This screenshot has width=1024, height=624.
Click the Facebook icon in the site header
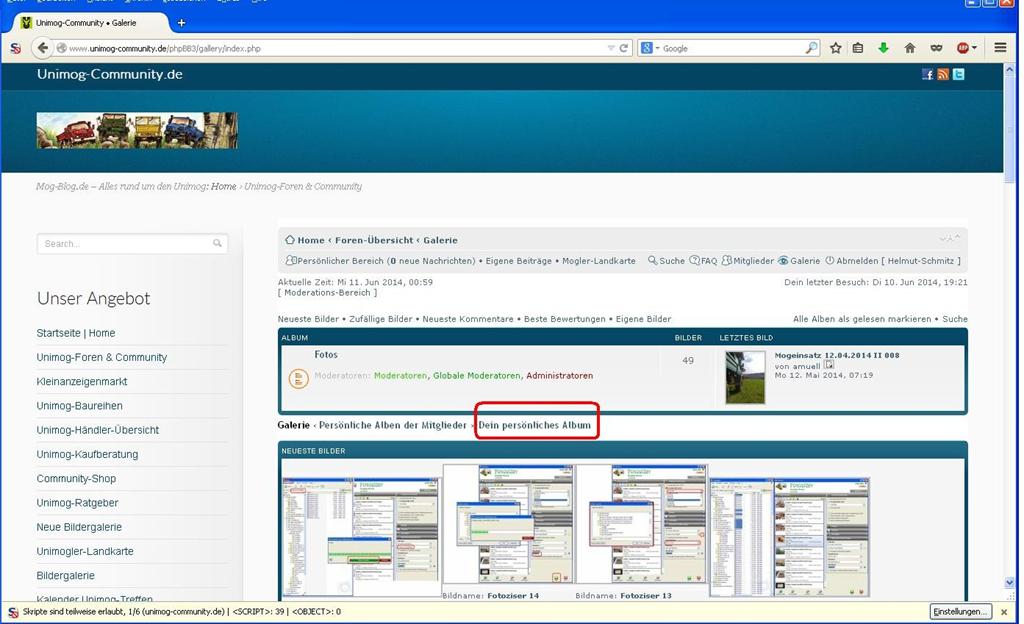[927, 74]
